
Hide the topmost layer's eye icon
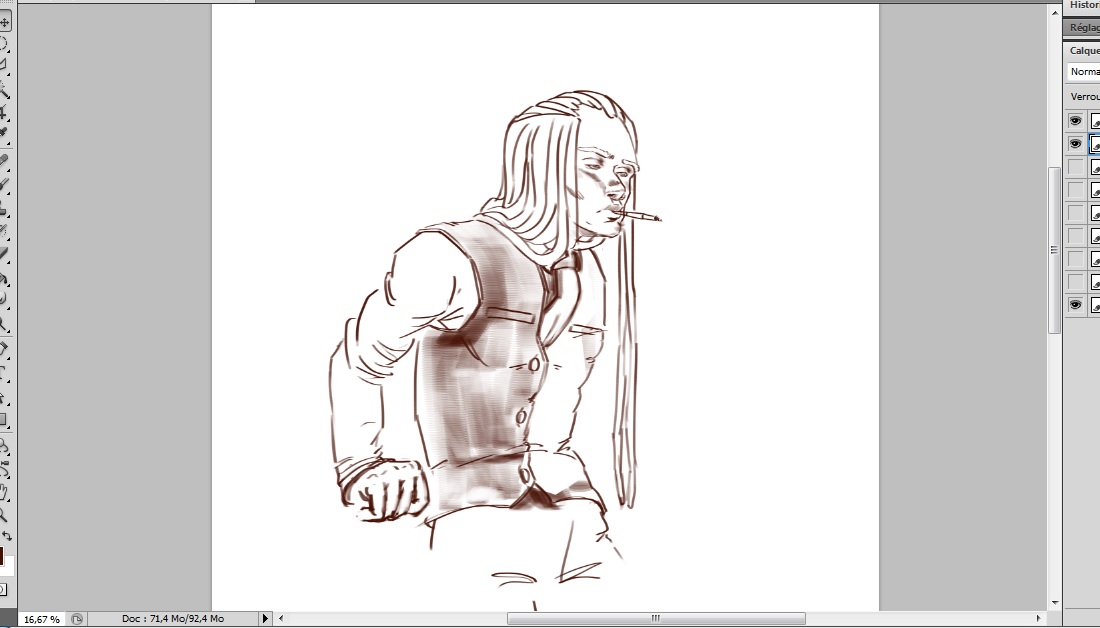[x=1076, y=121]
